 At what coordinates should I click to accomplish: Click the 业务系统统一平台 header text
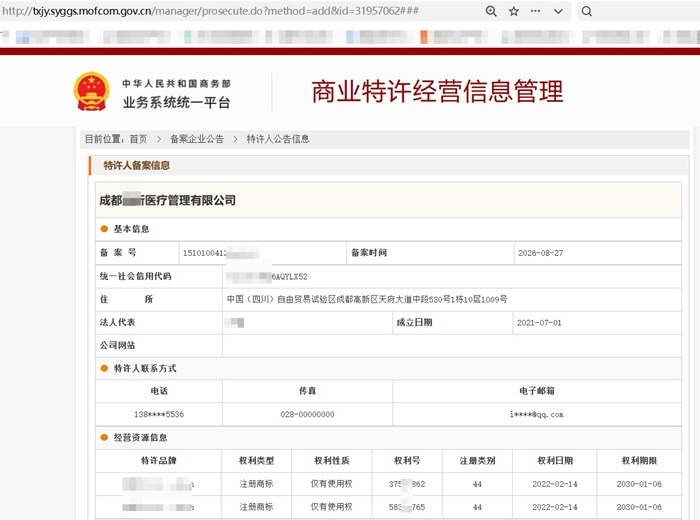(x=176, y=103)
